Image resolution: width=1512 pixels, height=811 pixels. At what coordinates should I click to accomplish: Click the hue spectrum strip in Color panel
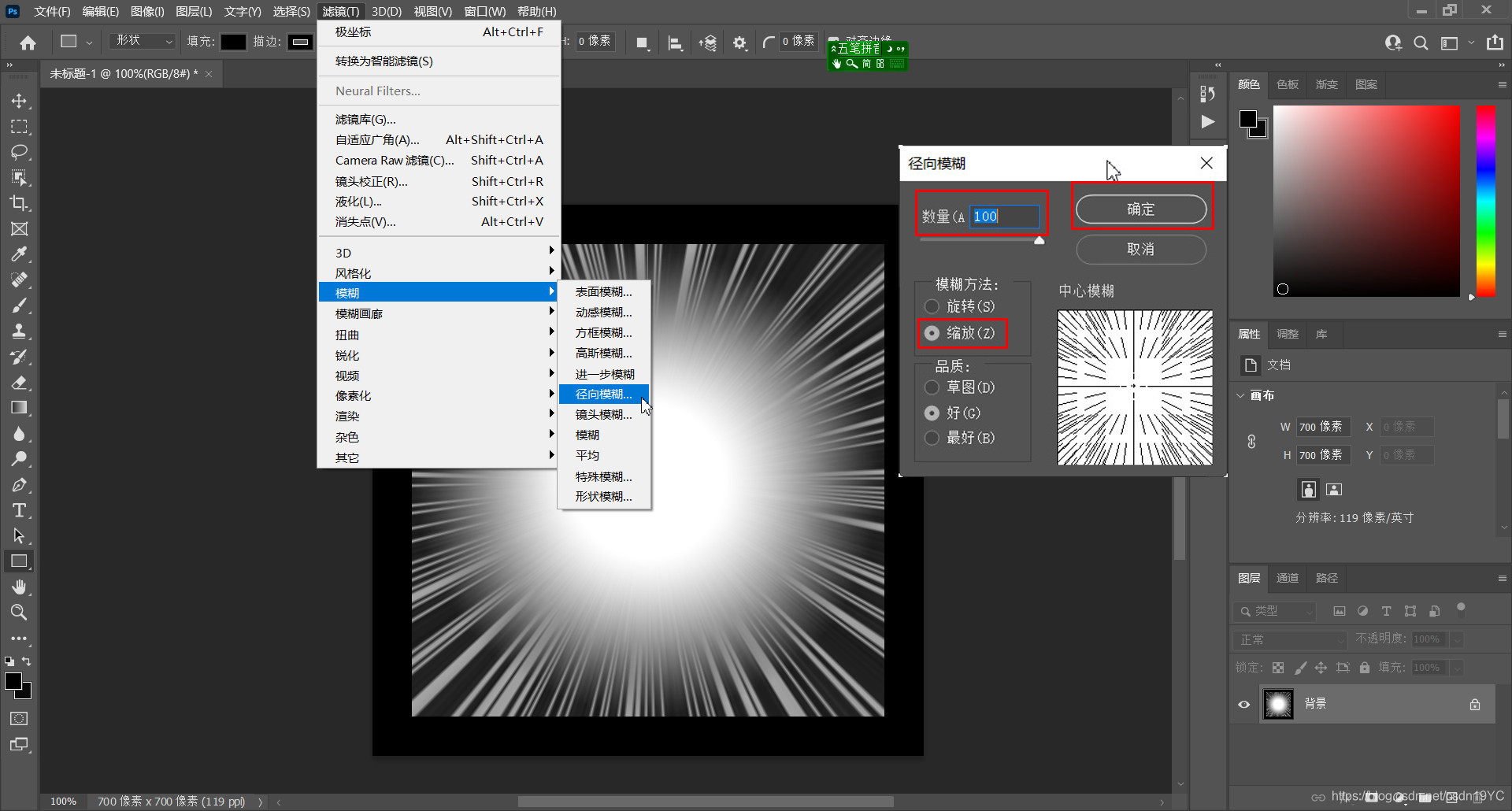coord(1485,201)
